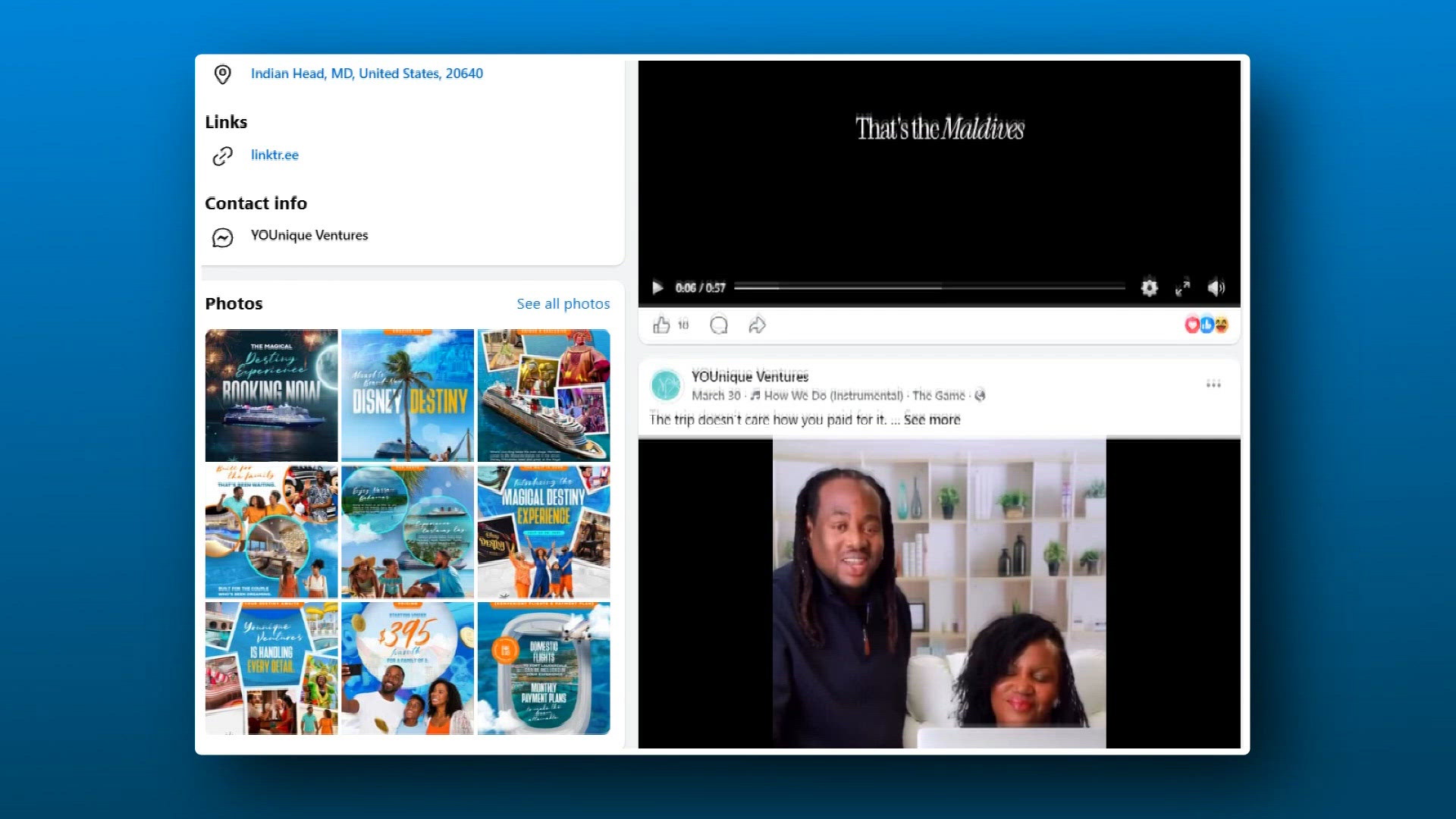The width and height of the screenshot is (1456, 819).
Task: Click the 0:06 / 0:57 timestamp
Action: coord(700,287)
